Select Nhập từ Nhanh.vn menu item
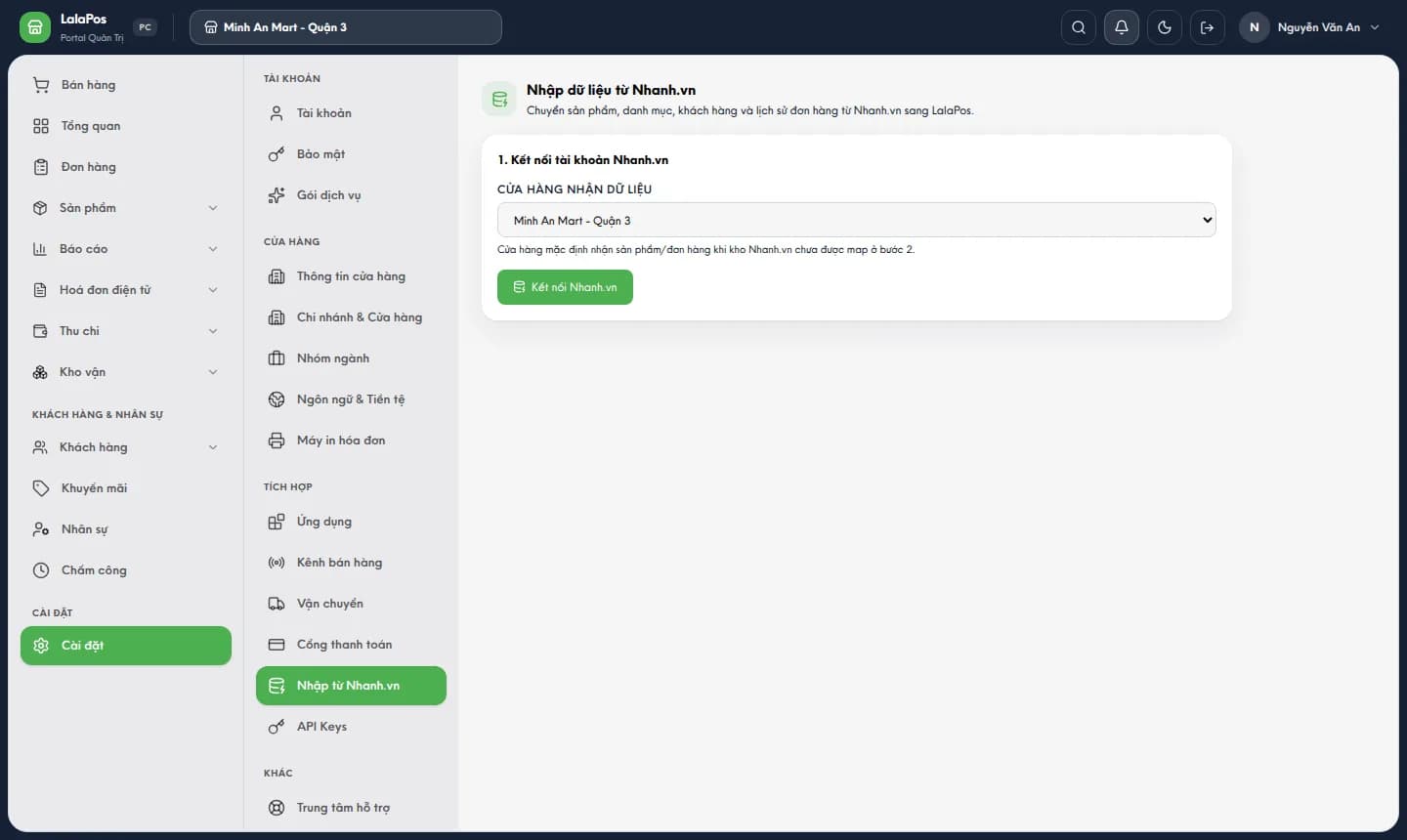The image size is (1407, 840). click(x=351, y=686)
